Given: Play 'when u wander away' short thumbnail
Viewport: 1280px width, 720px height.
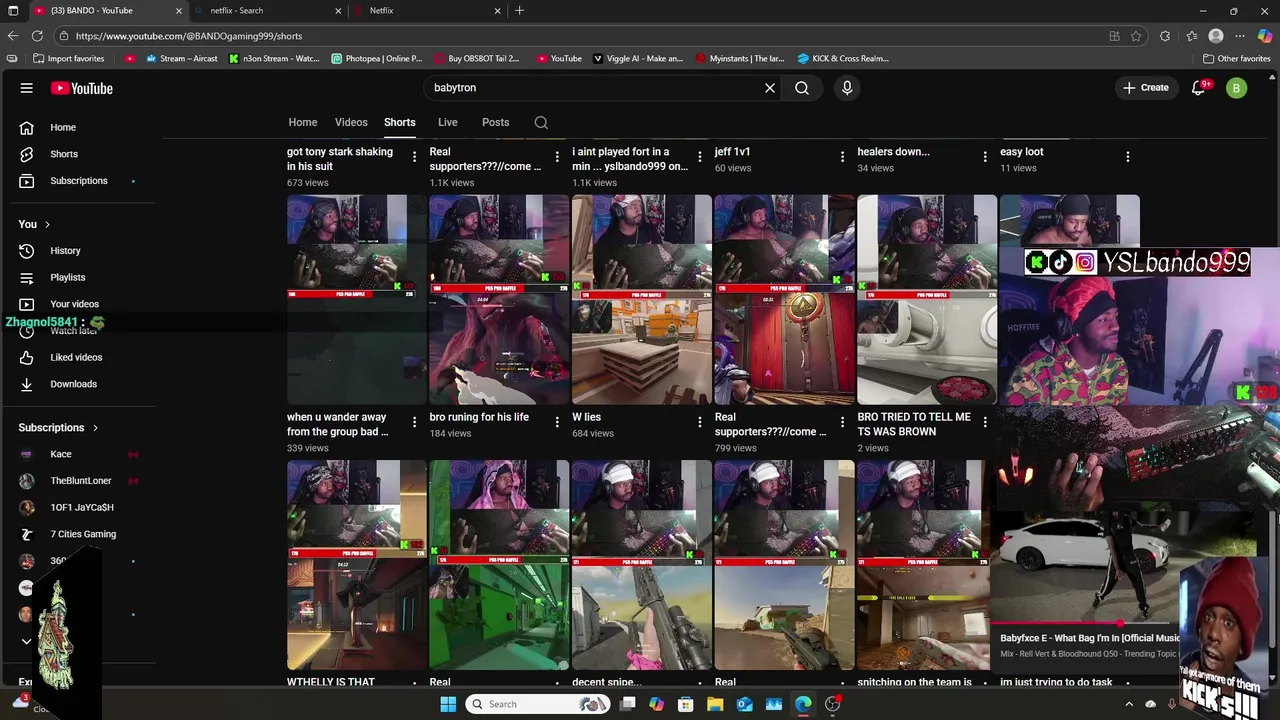Looking at the screenshot, I should tap(356, 299).
